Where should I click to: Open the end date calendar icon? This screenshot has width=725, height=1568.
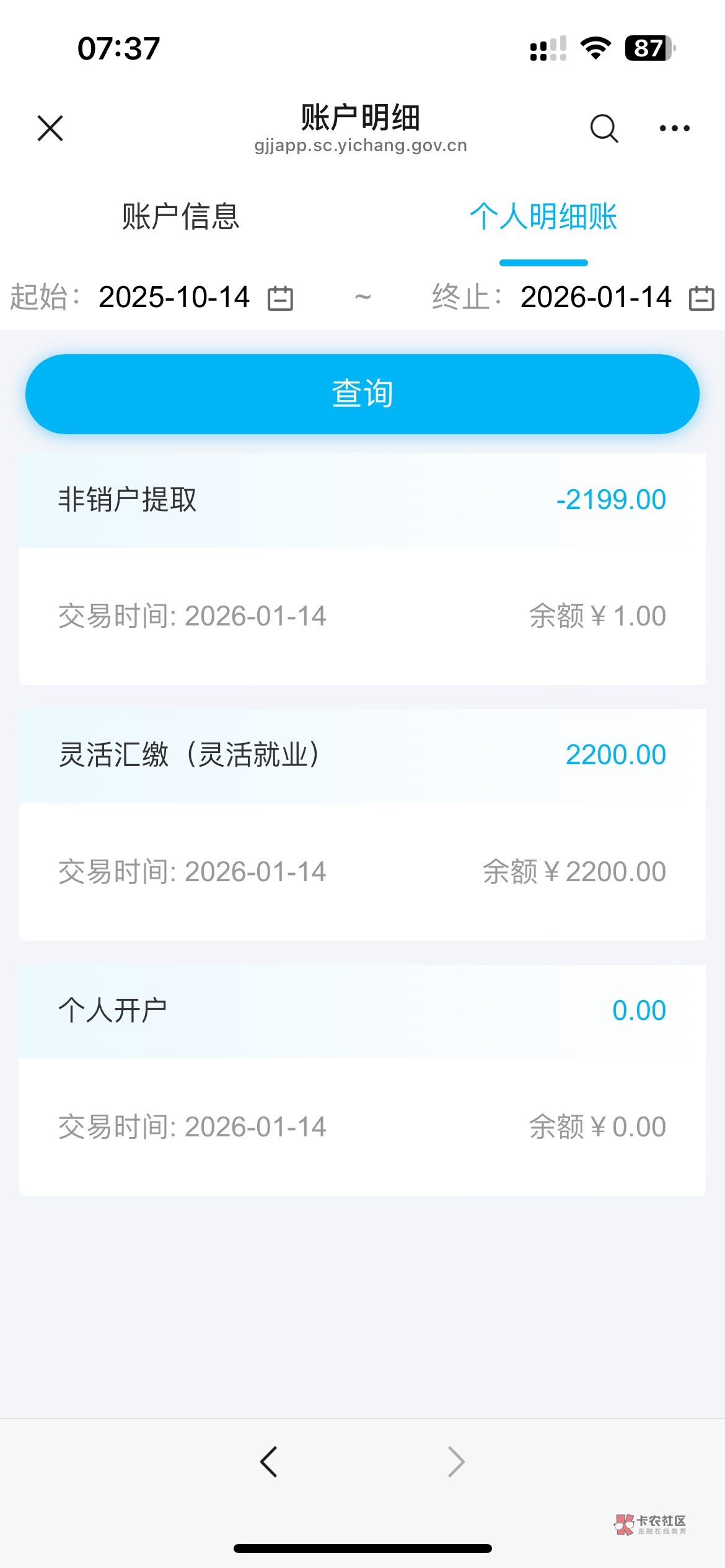pyautogui.click(x=701, y=298)
